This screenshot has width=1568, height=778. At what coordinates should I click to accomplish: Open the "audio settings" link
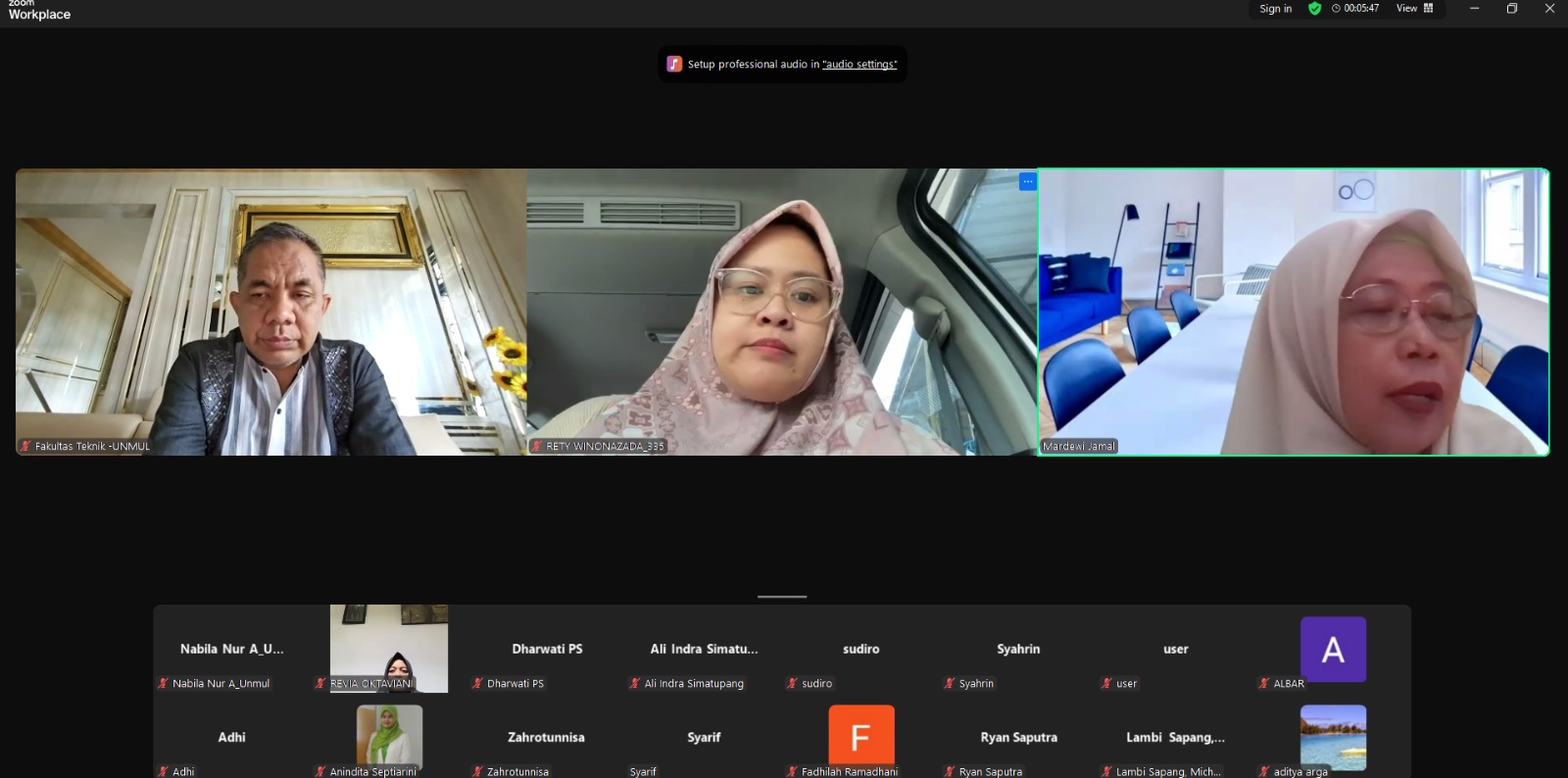(x=859, y=65)
